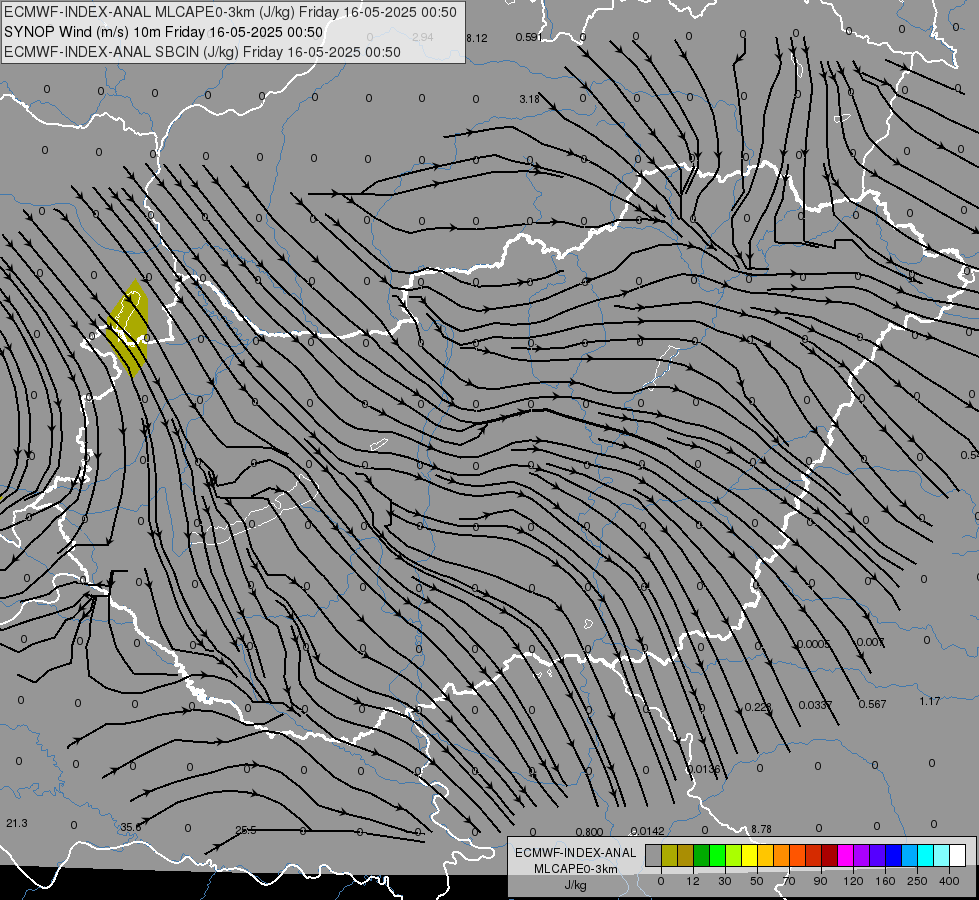
Task: Click the legend tick label 70
Action: coord(789,881)
